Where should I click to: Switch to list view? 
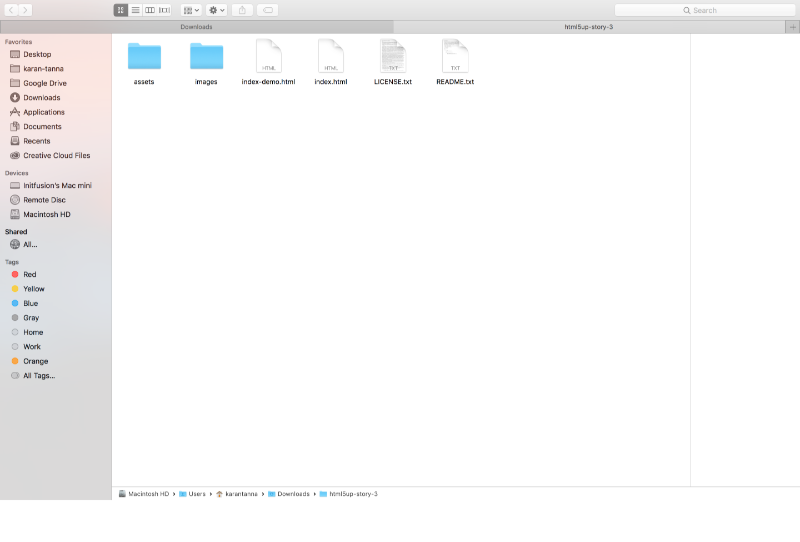click(135, 10)
